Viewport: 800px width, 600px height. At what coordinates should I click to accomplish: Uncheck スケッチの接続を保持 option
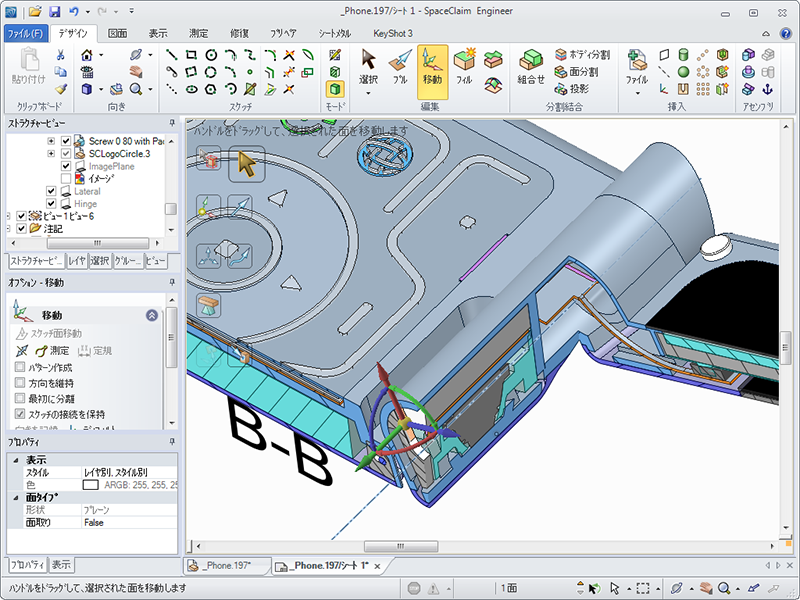pyautogui.click(x=20, y=413)
